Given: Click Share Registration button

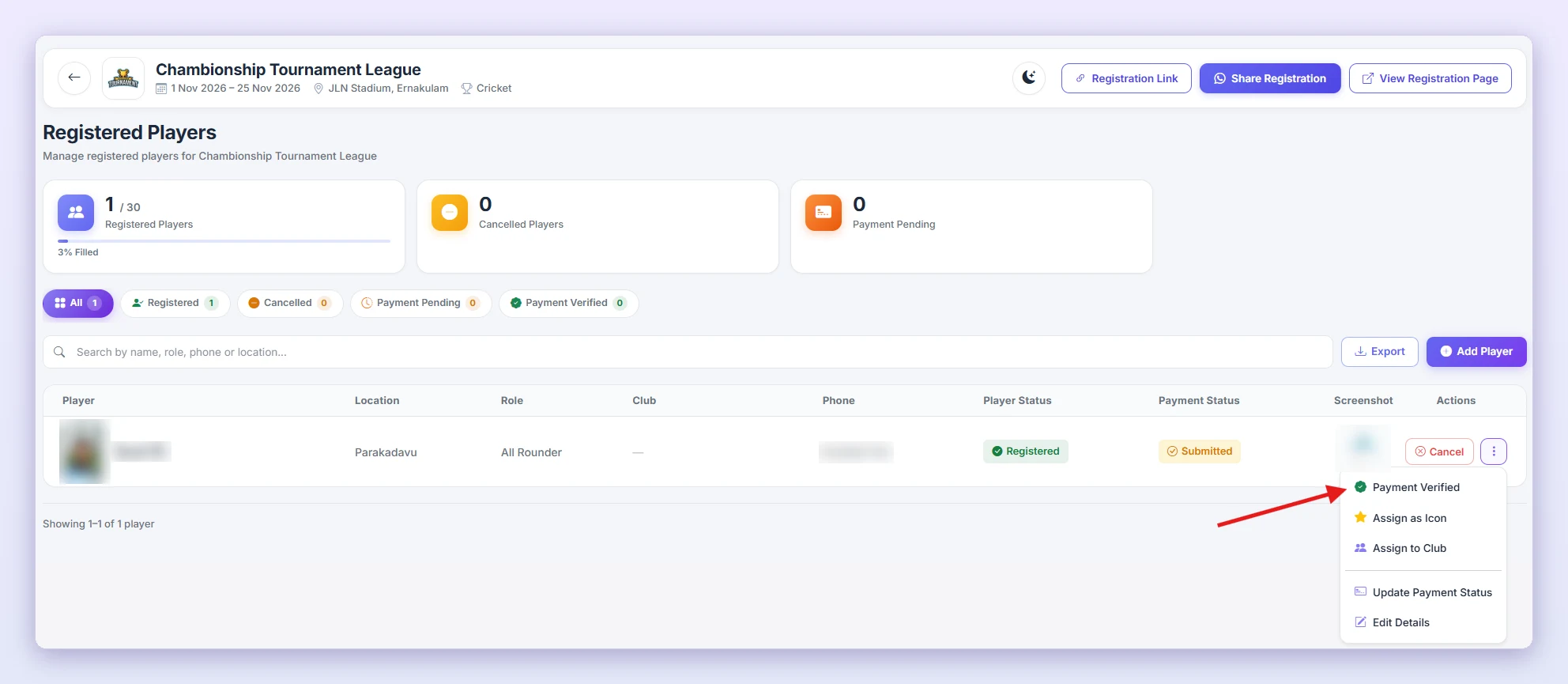Looking at the screenshot, I should point(1270,78).
